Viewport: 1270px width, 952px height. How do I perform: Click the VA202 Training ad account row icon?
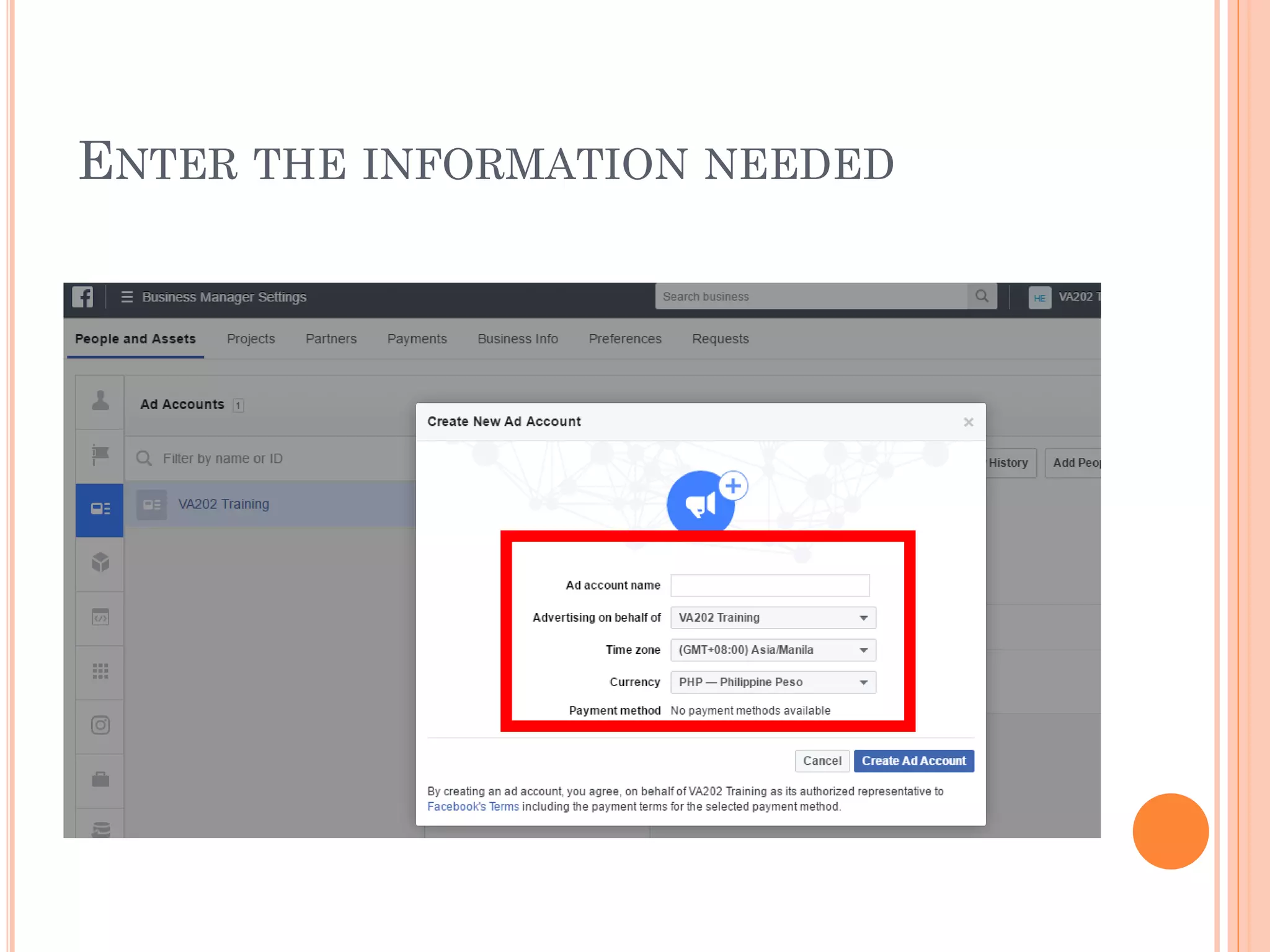point(152,505)
